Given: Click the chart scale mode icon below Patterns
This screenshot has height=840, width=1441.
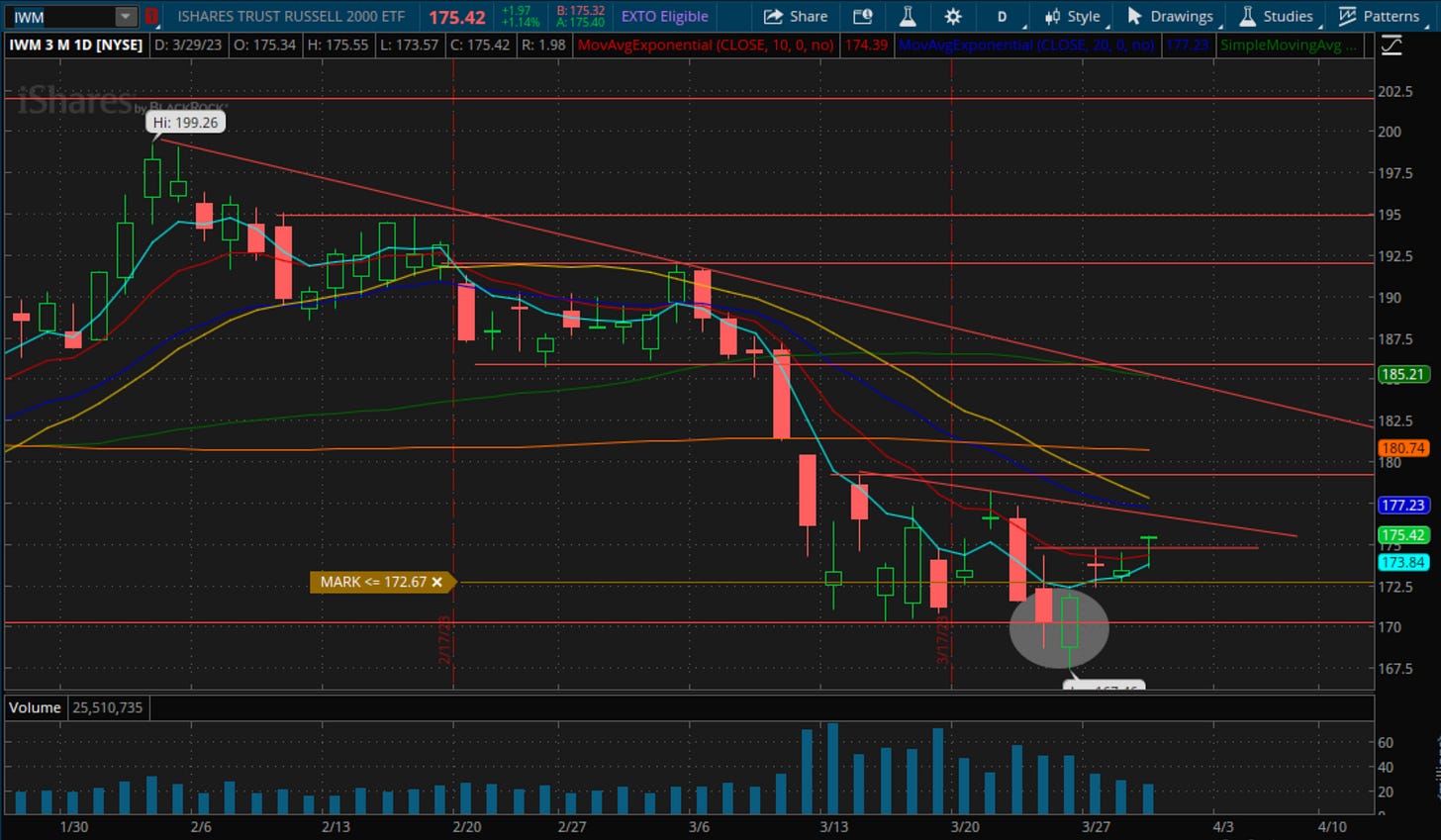Looking at the screenshot, I should [x=1392, y=46].
